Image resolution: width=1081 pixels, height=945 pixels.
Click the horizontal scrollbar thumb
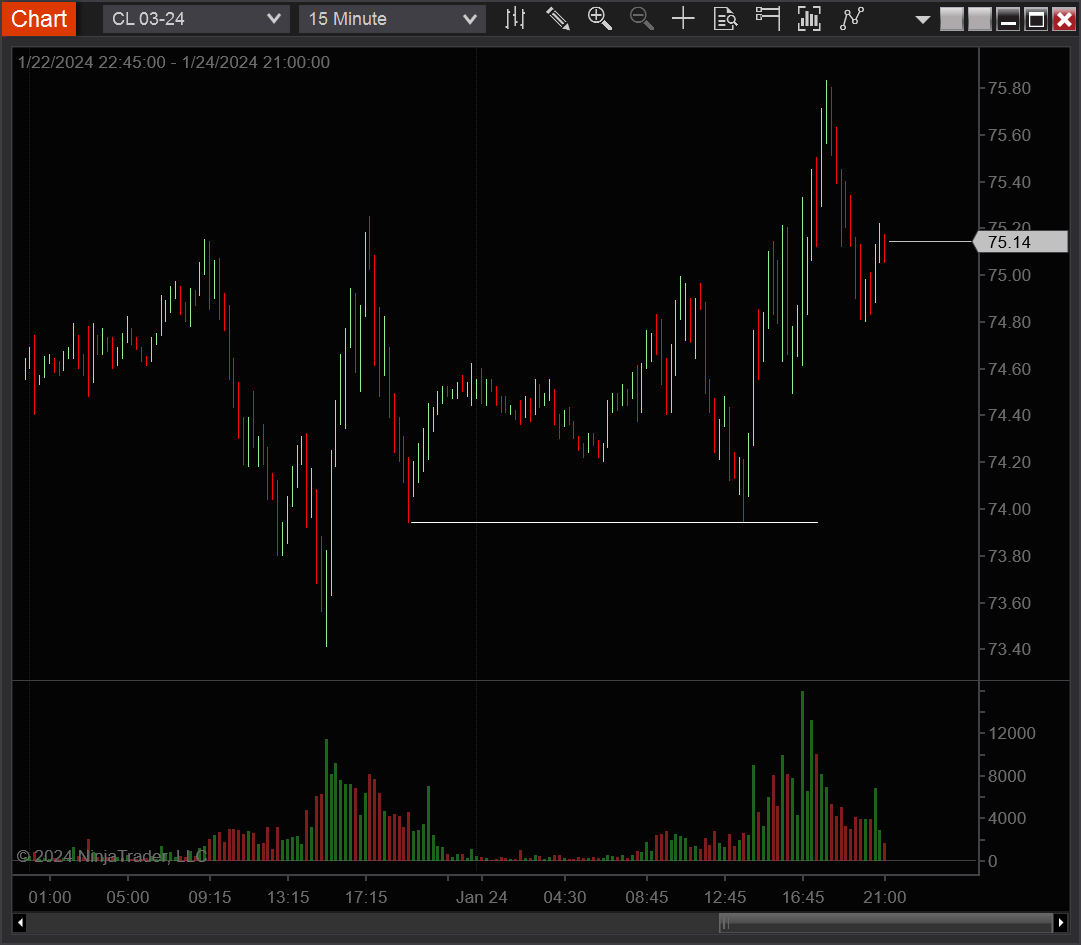click(886, 922)
